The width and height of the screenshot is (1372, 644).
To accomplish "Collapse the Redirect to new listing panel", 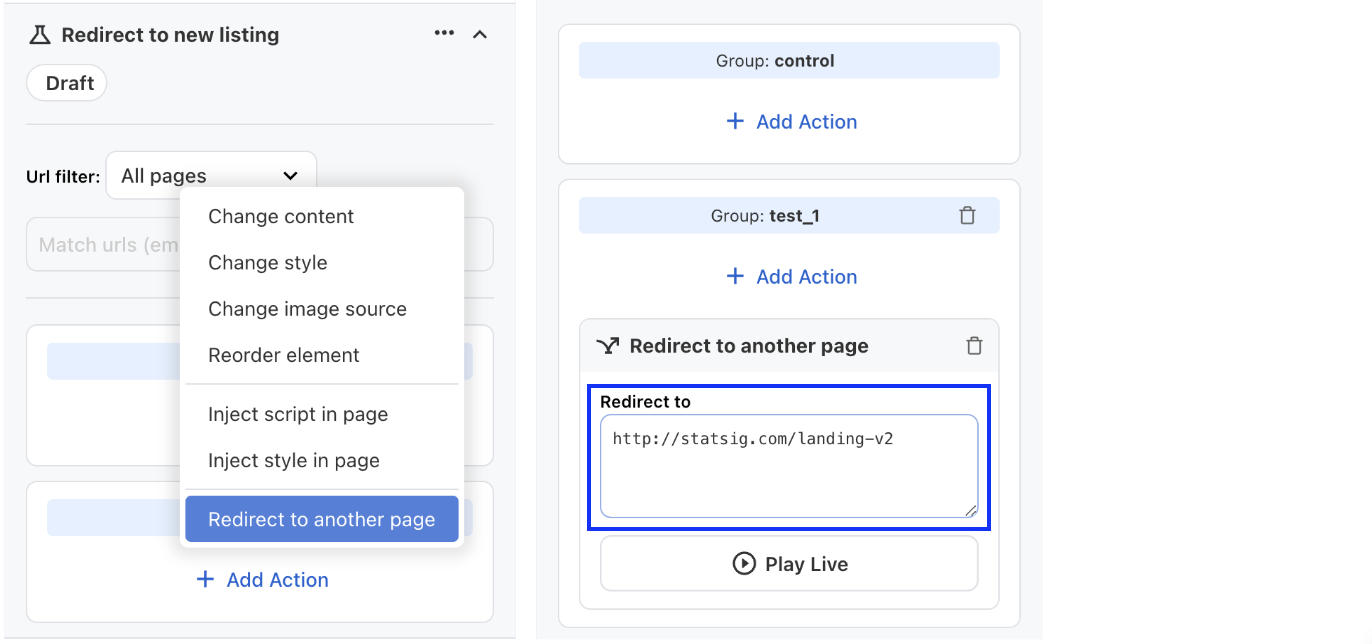I will click(480, 33).
